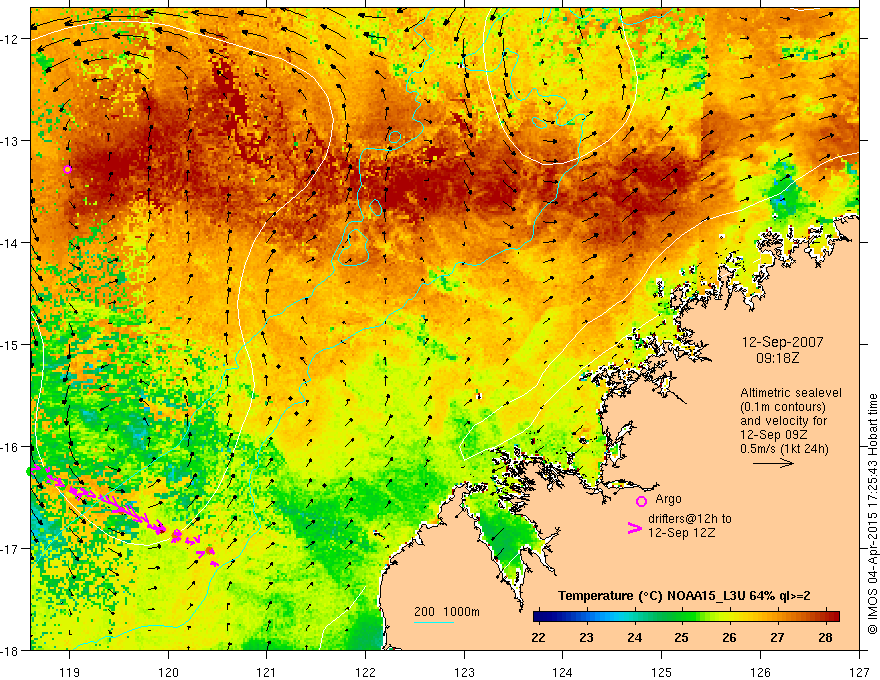
Task: Click the latitude axis label -14
Action: click(x=11, y=243)
